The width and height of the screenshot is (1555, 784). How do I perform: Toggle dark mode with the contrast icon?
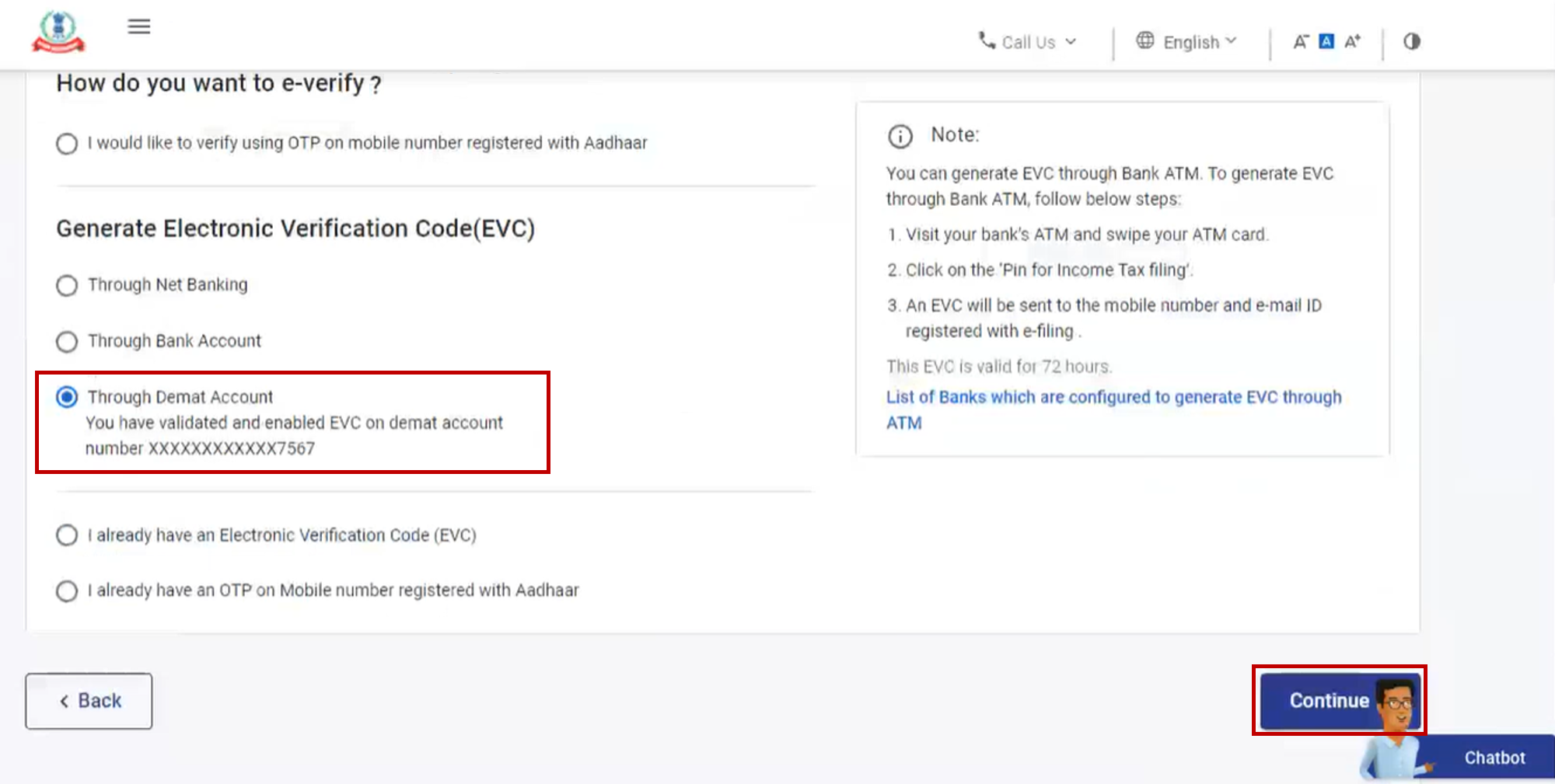[x=1411, y=41]
